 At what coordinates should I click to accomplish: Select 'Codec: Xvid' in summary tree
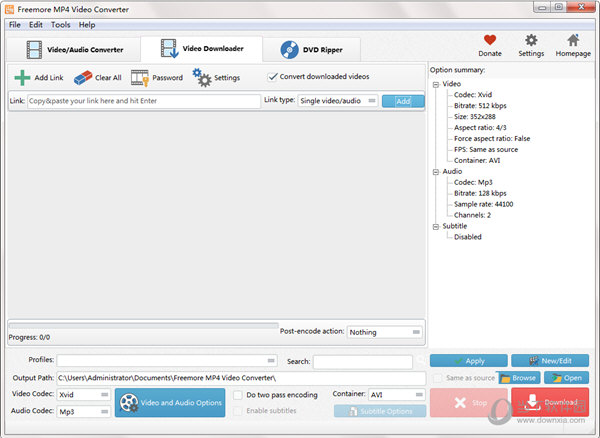(x=473, y=94)
